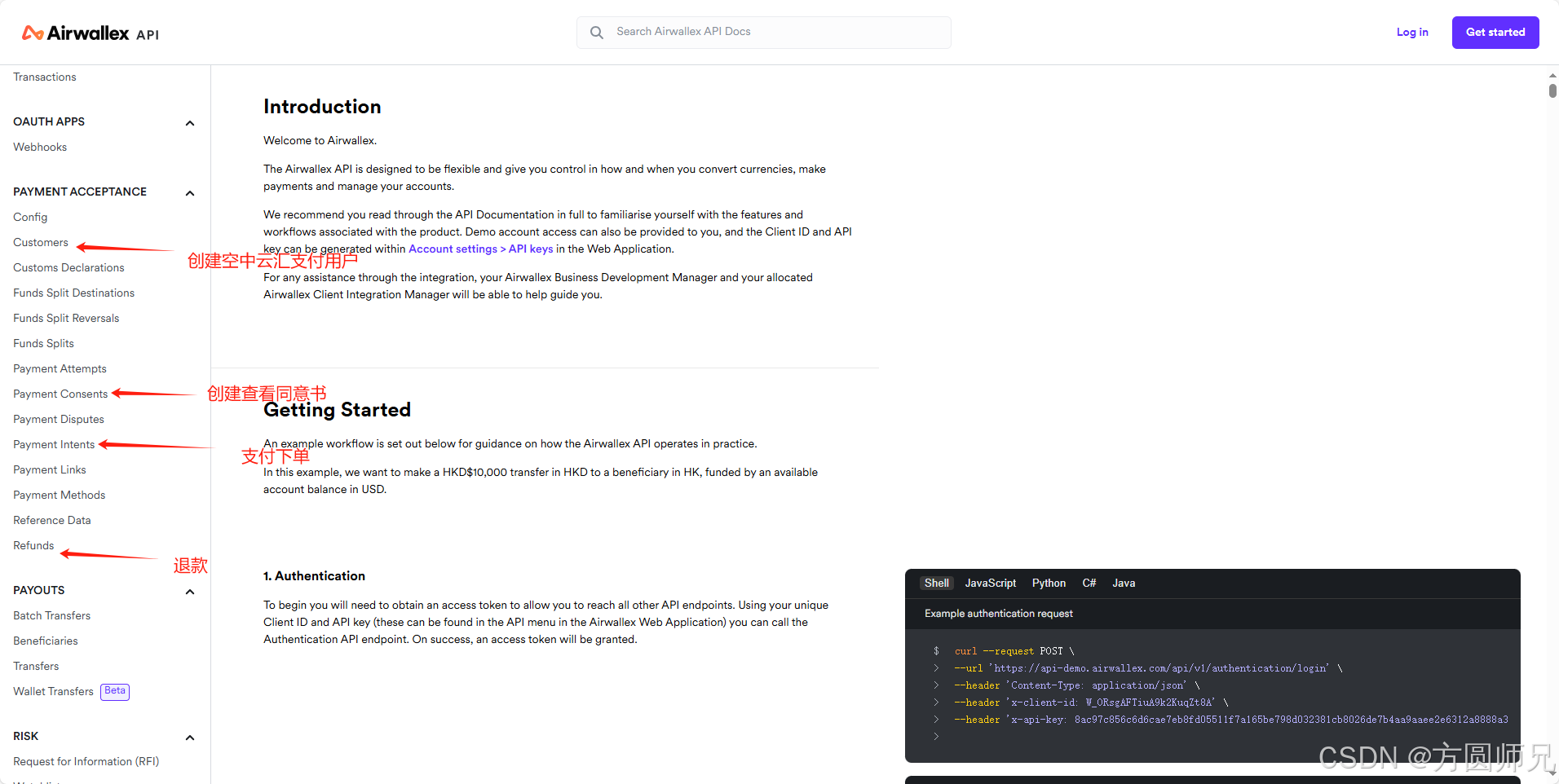Open Batch Transfers page
The width and height of the screenshot is (1559, 784).
click(x=51, y=615)
